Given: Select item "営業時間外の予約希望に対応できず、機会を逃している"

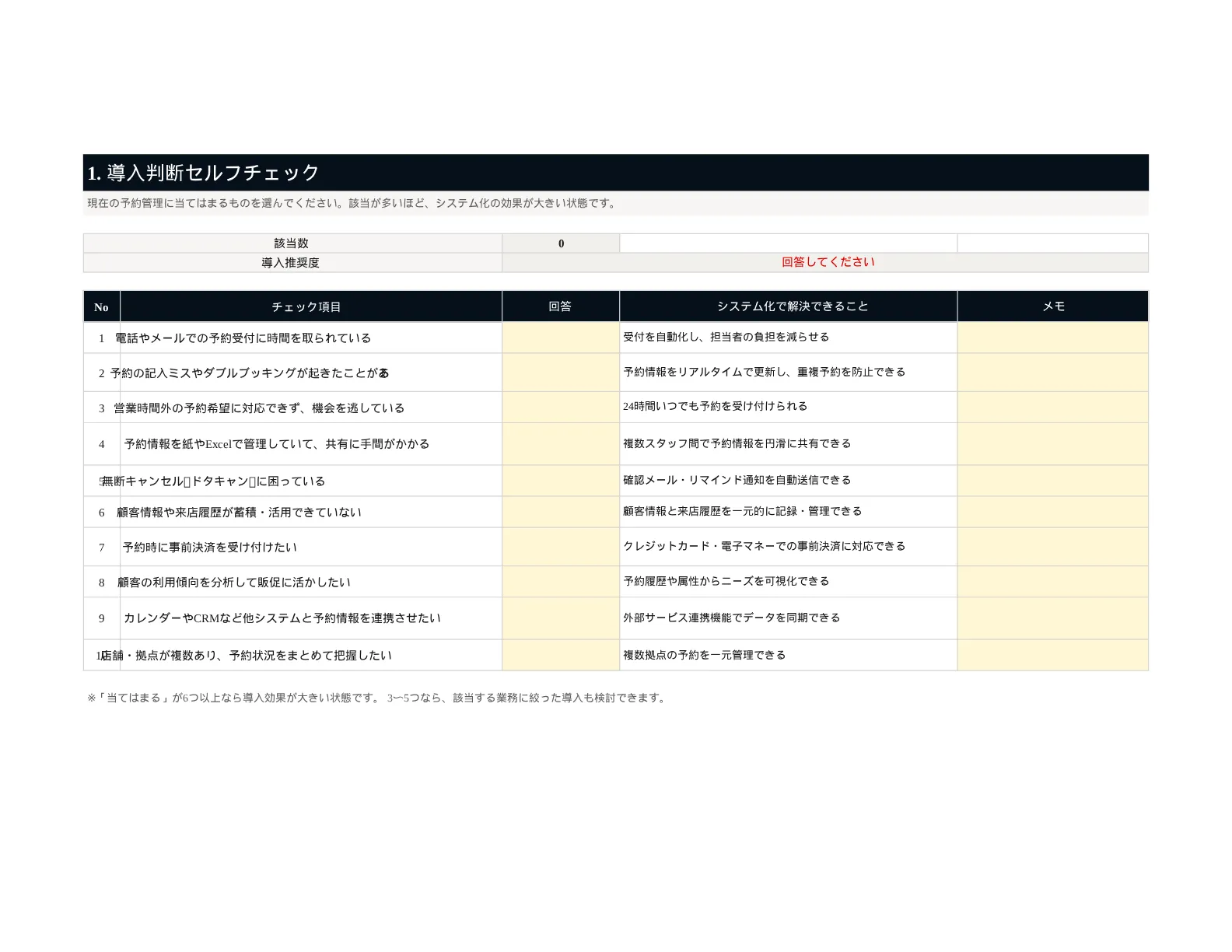Looking at the screenshot, I should (259, 408).
